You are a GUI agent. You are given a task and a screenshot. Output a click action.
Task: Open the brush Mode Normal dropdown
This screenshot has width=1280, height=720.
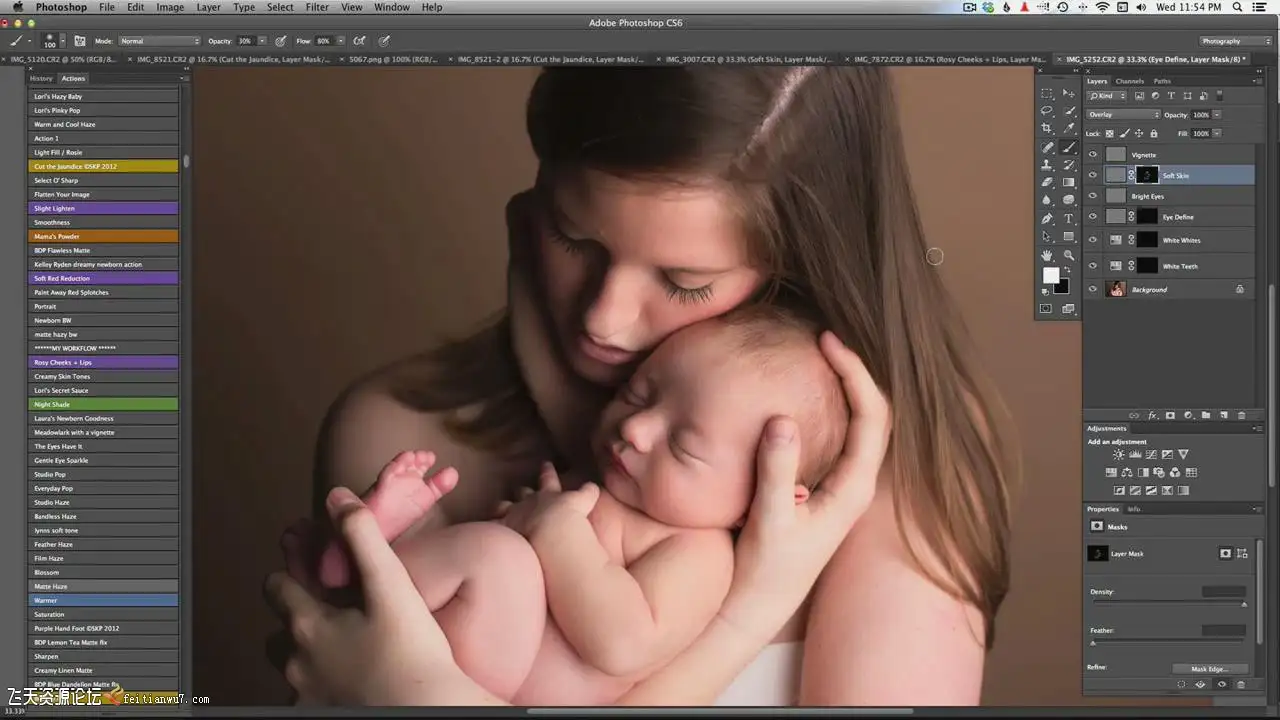(160, 41)
